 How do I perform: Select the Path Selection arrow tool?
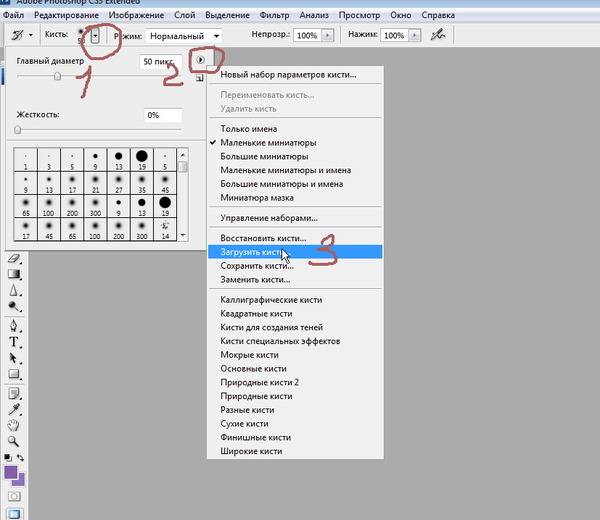tap(14, 358)
